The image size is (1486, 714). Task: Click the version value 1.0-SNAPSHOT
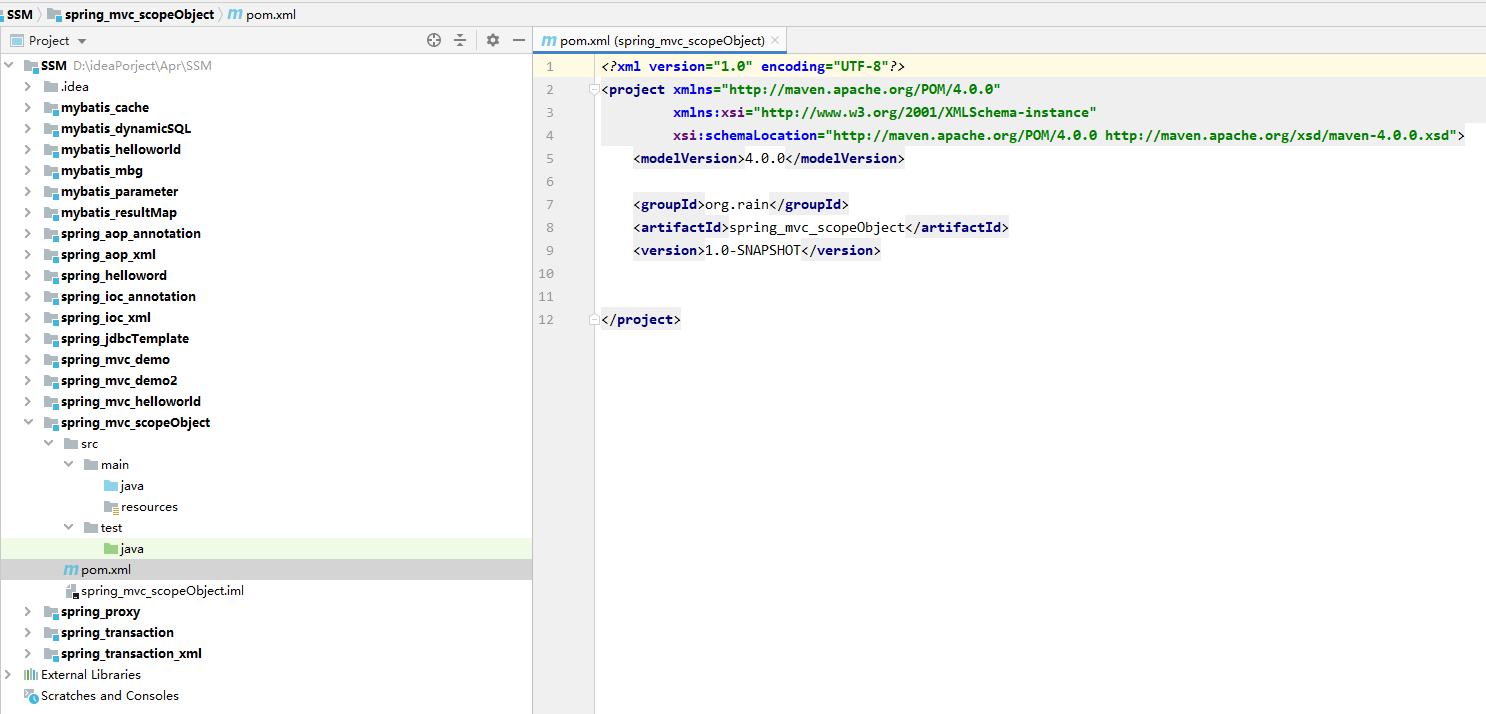point(753,250)
